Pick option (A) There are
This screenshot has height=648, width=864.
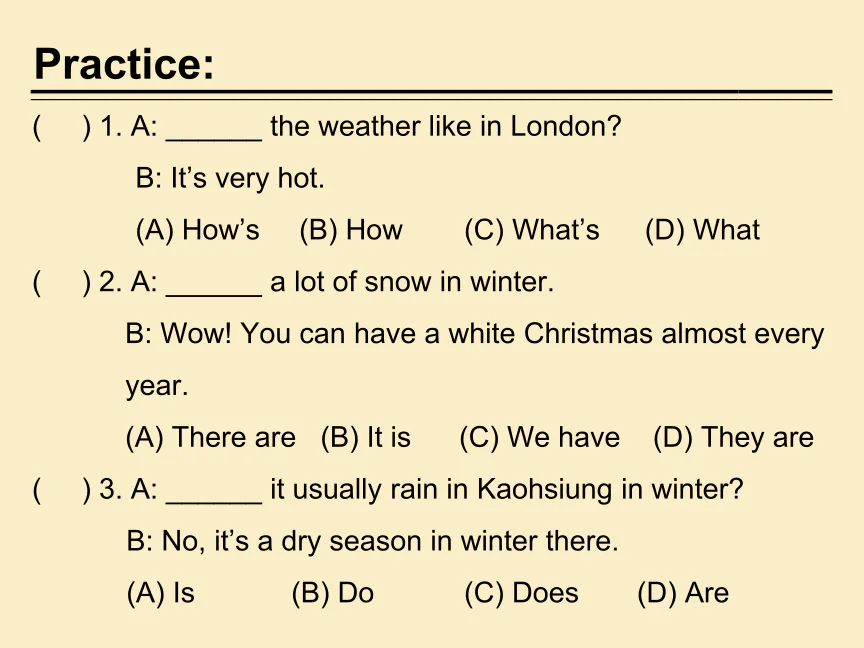[211, 437]
